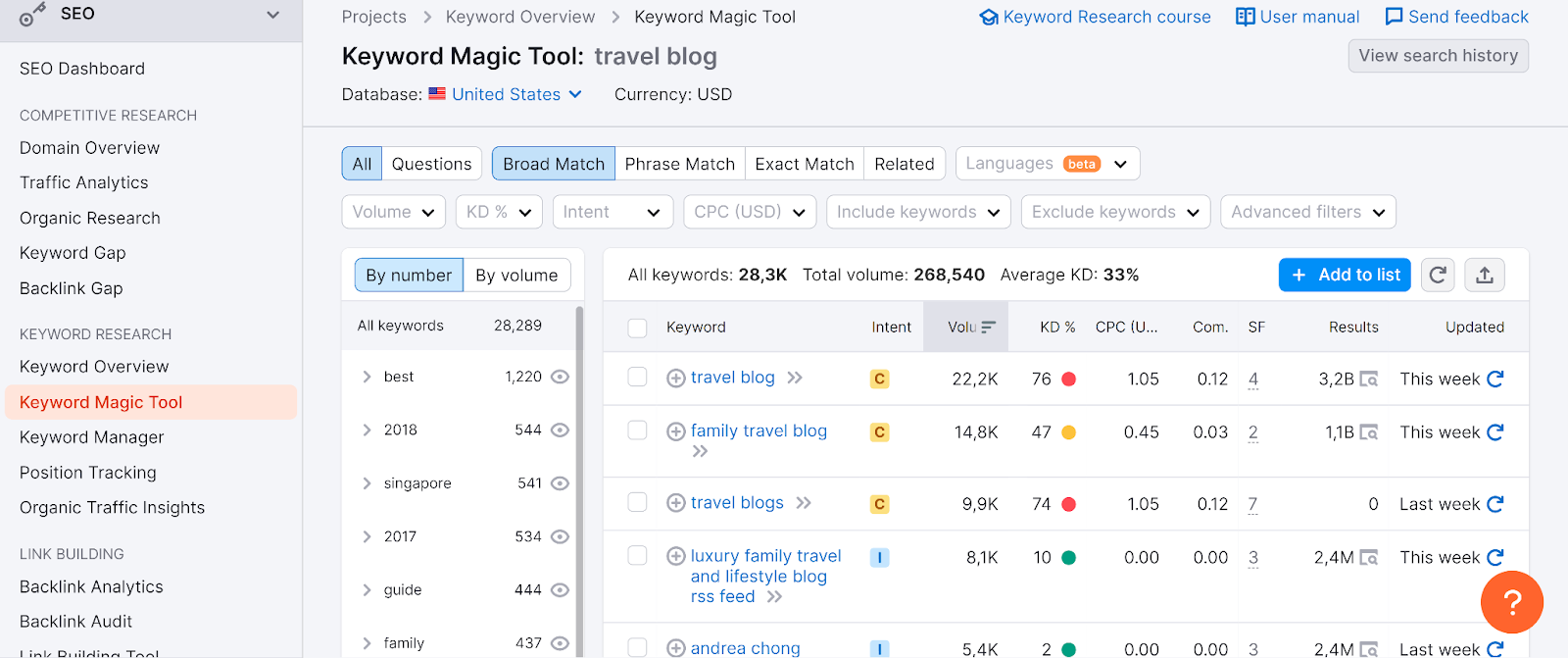Click double-arrow icon under family travel blog
The width and height of the screenshot is (1568, 658).
(x=700, y=451)
